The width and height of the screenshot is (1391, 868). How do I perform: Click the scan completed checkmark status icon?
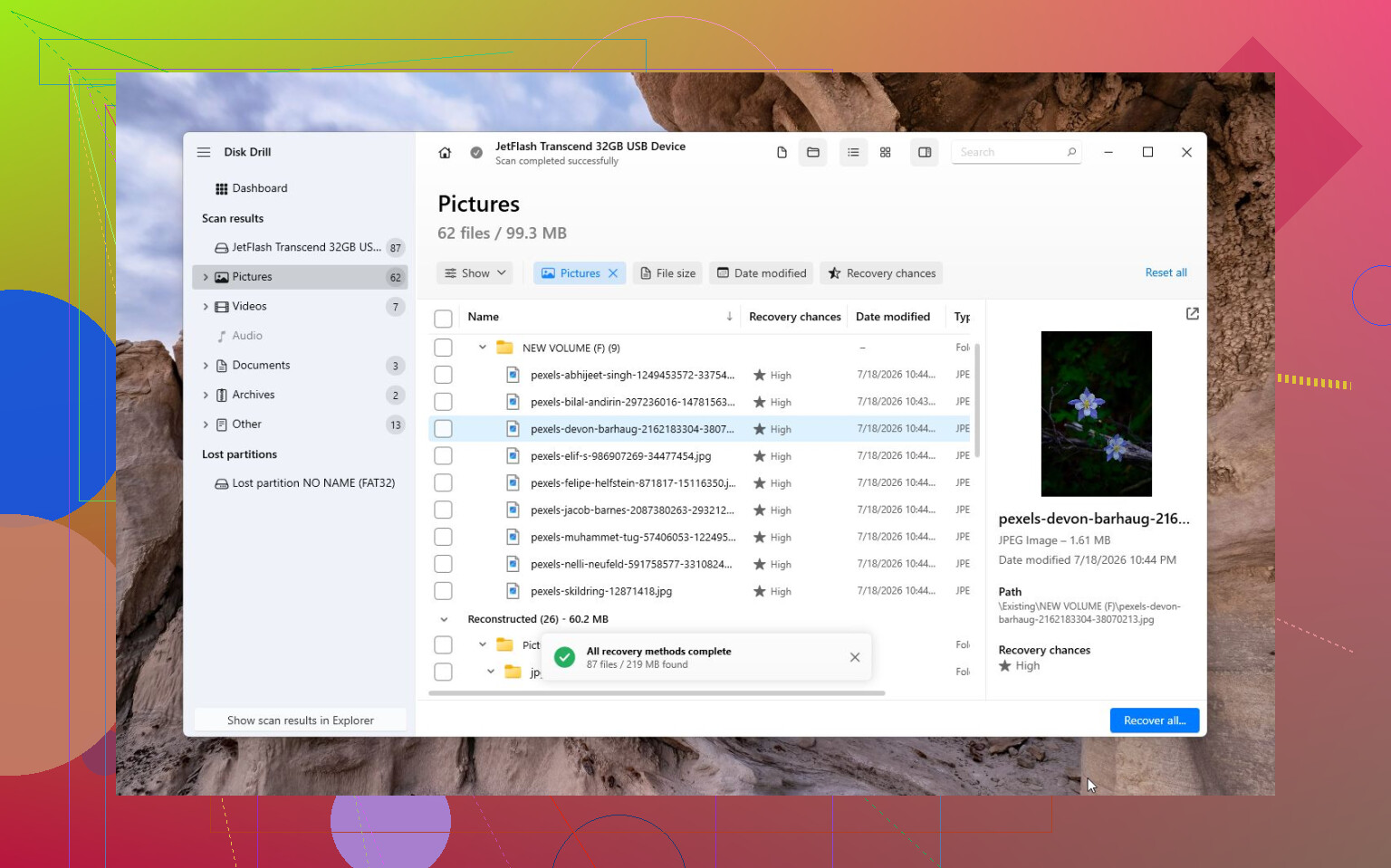[x=476, y=153]
